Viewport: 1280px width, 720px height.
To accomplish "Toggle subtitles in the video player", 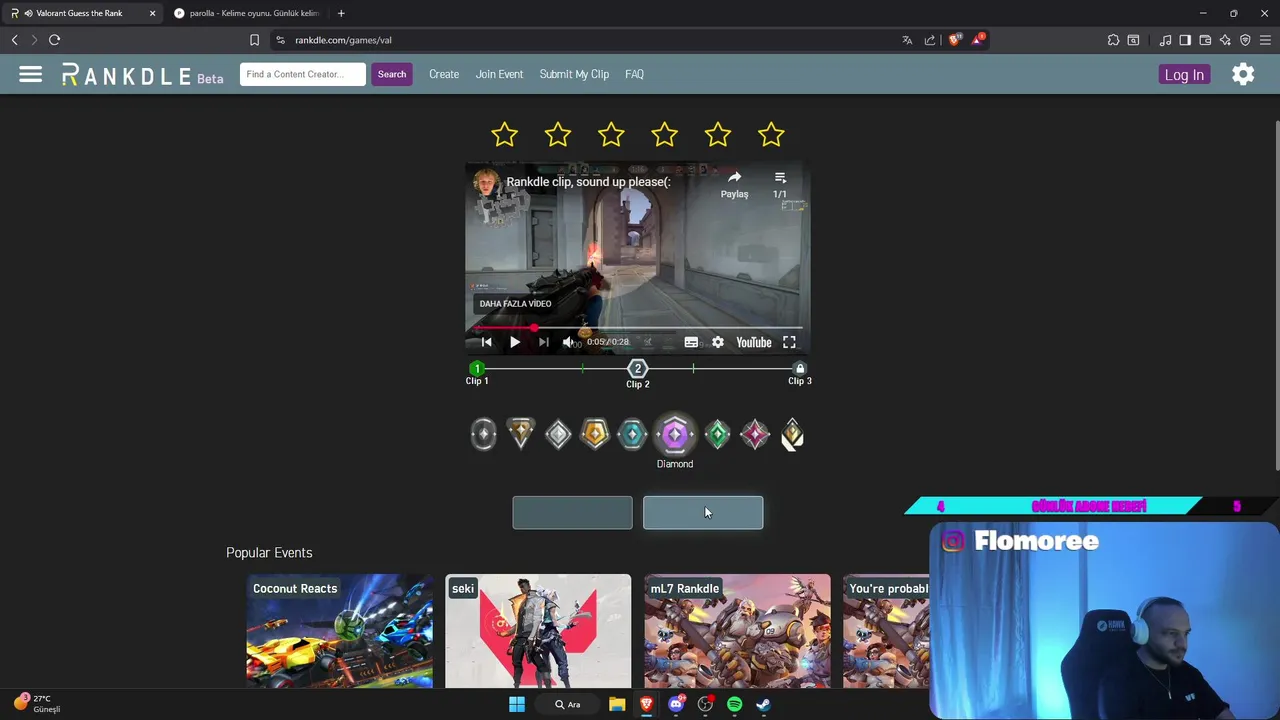I will pyautogui.click(x=691, y=342).
